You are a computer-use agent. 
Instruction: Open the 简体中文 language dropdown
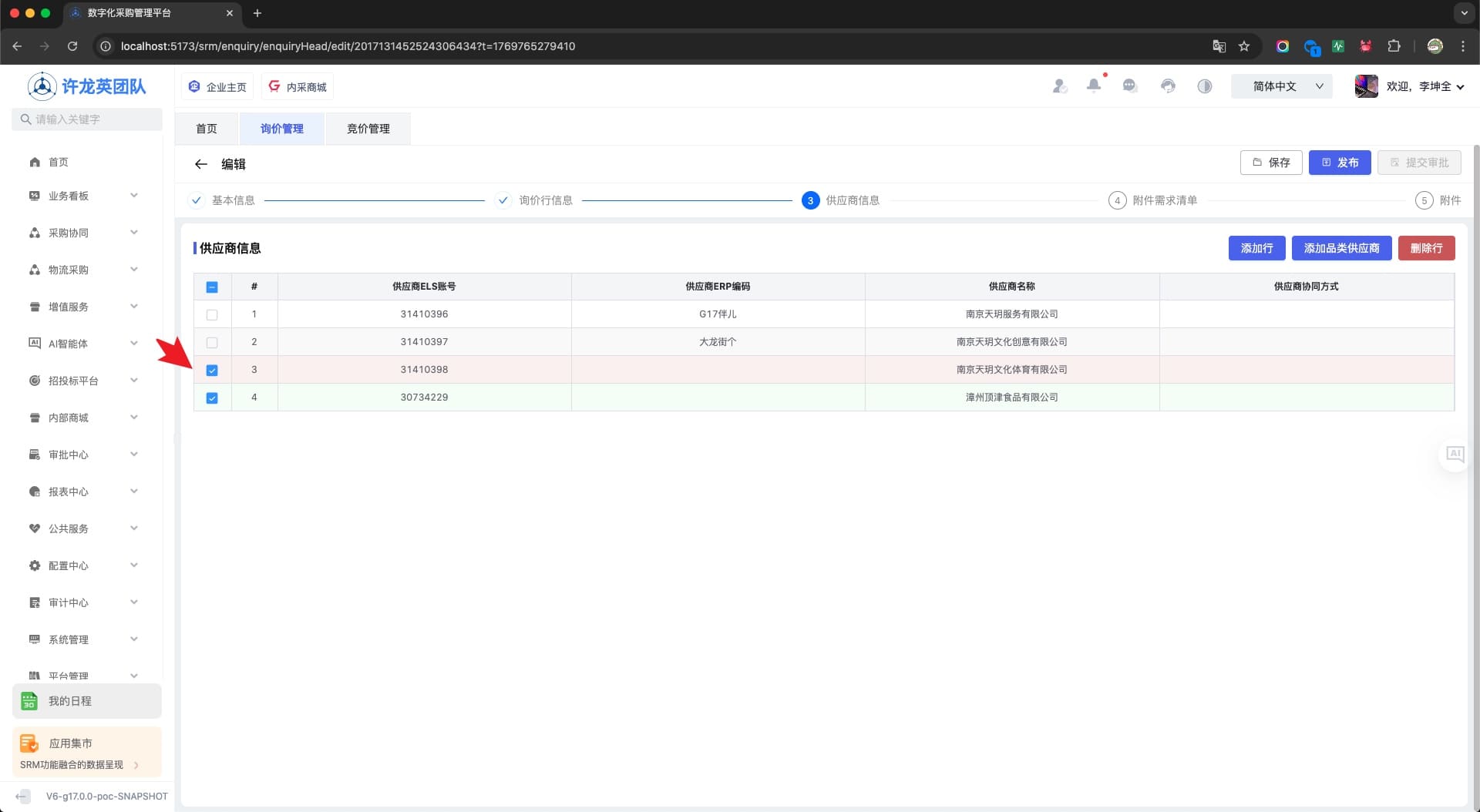[x=1282, y=86]
